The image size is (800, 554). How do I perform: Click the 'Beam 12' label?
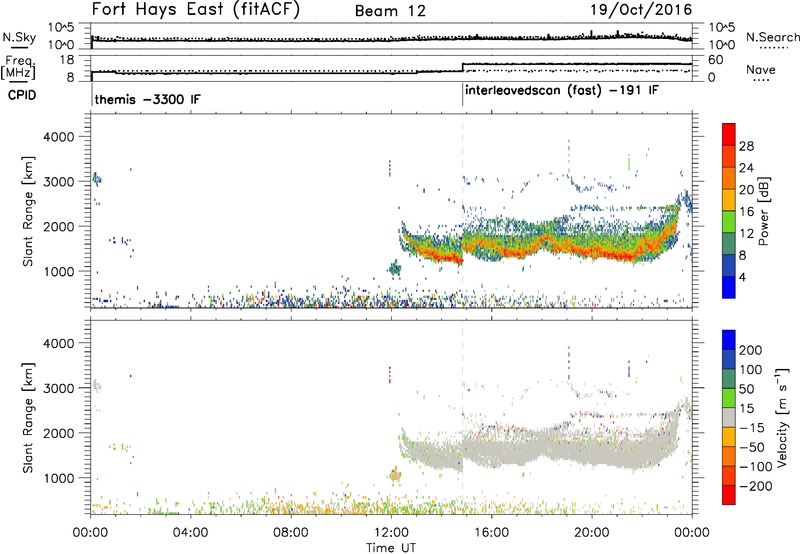[390, 11]
